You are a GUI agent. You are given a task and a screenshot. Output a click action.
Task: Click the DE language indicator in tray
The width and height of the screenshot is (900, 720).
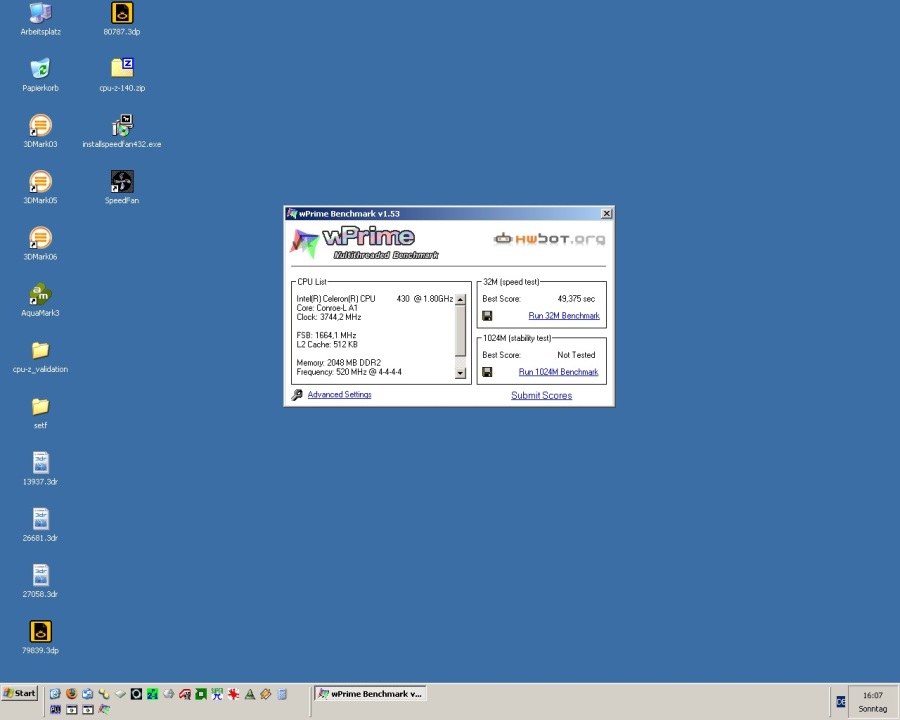(841, 702)
